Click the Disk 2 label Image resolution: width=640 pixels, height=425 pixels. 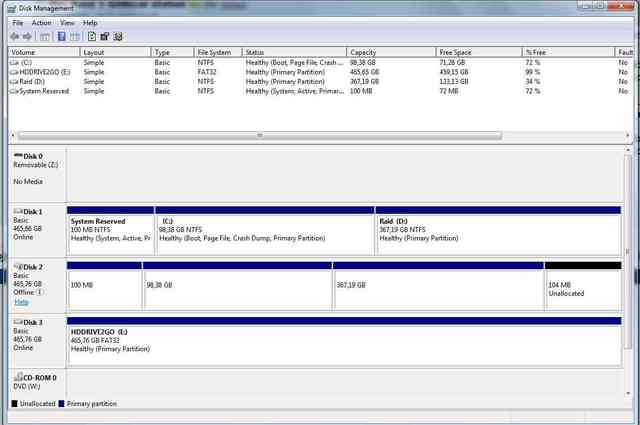click(33, 267)
